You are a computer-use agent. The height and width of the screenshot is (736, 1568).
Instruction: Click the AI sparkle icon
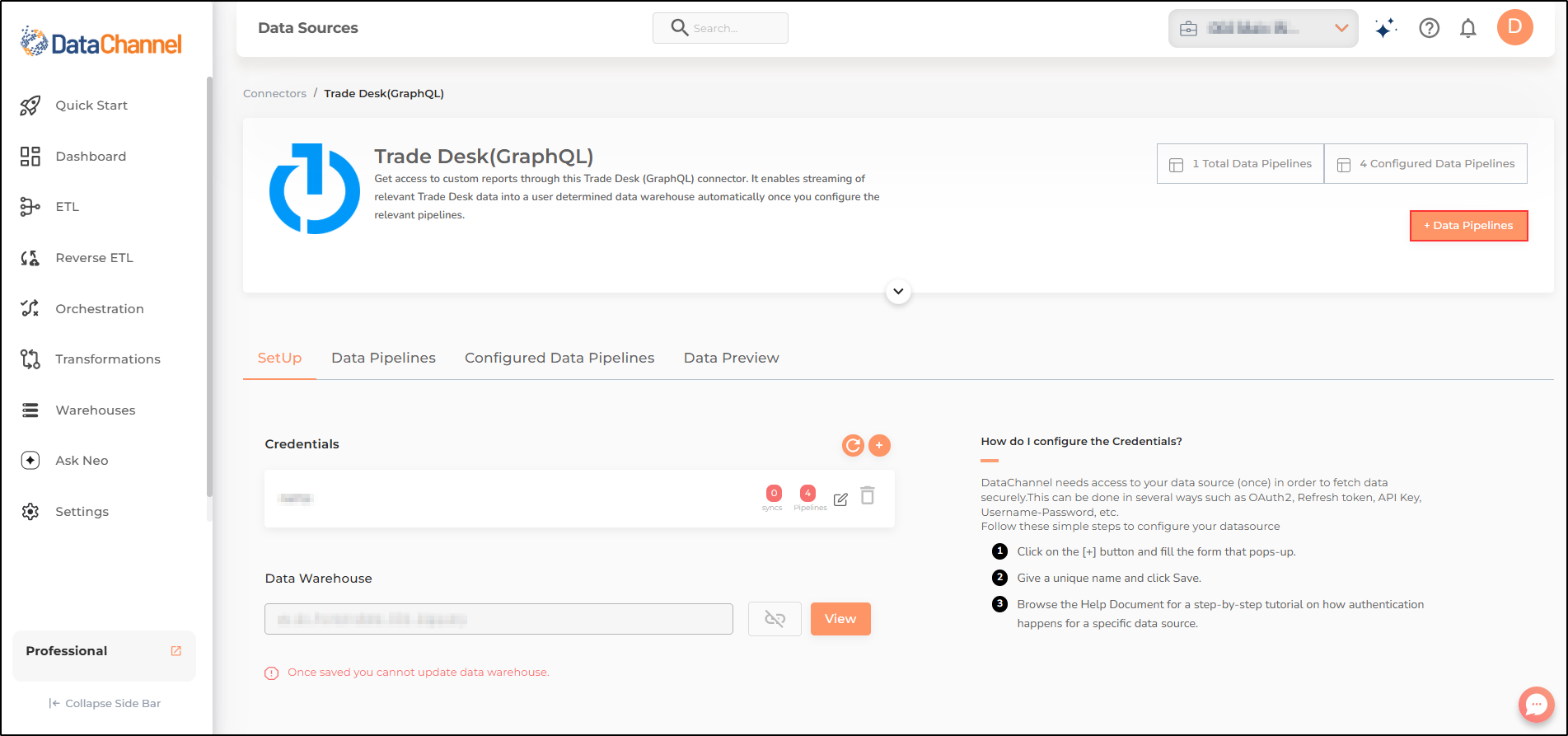tap(1386, 29)
